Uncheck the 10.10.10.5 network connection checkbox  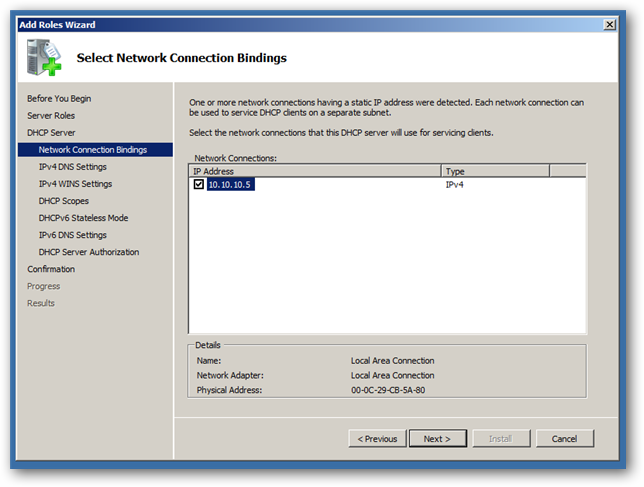tap(199, 184)
